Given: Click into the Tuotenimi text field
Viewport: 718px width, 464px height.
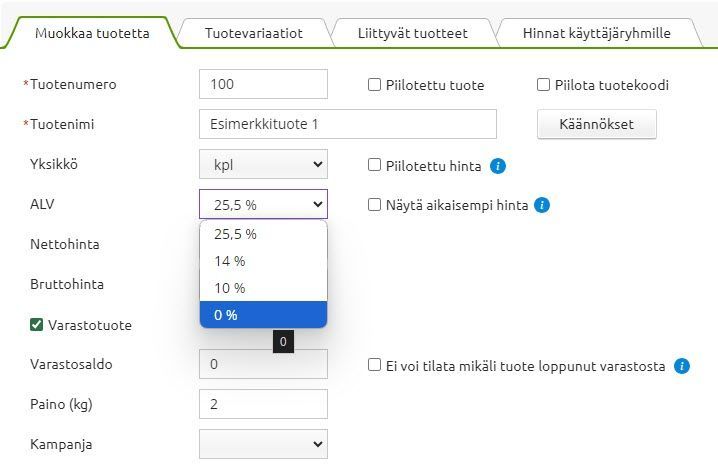Looking at the screenshot, I should (x=347, y=124).
